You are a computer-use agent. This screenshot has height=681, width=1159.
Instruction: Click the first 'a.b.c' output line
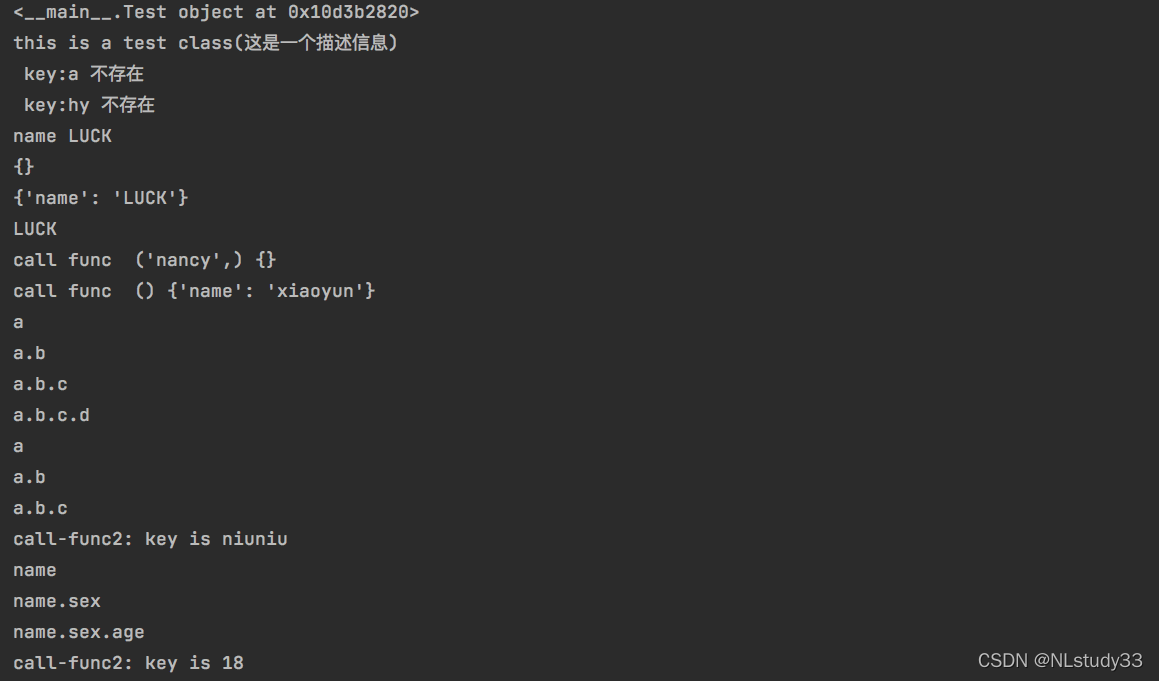point(40,384)
